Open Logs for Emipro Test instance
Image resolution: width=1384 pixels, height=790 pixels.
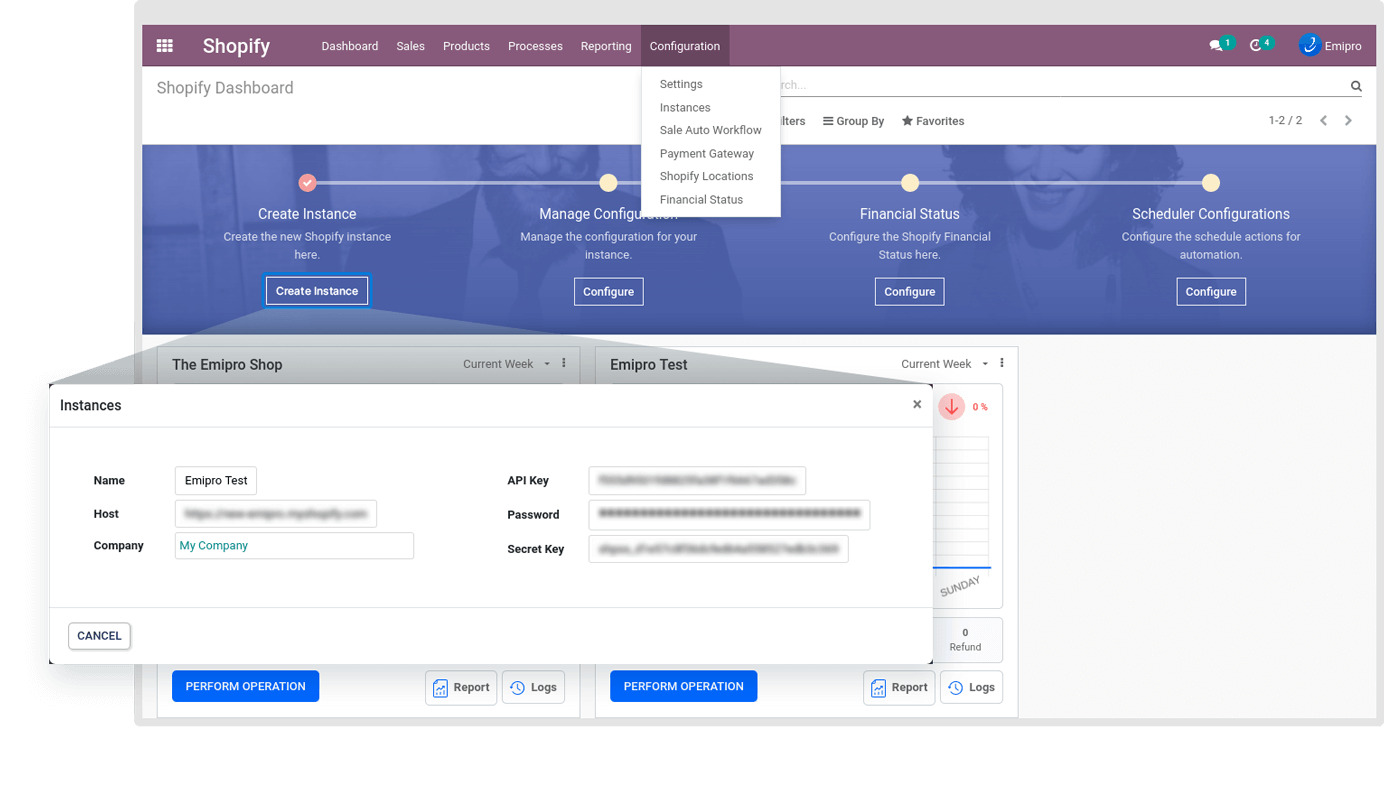[x=971, y=687]
